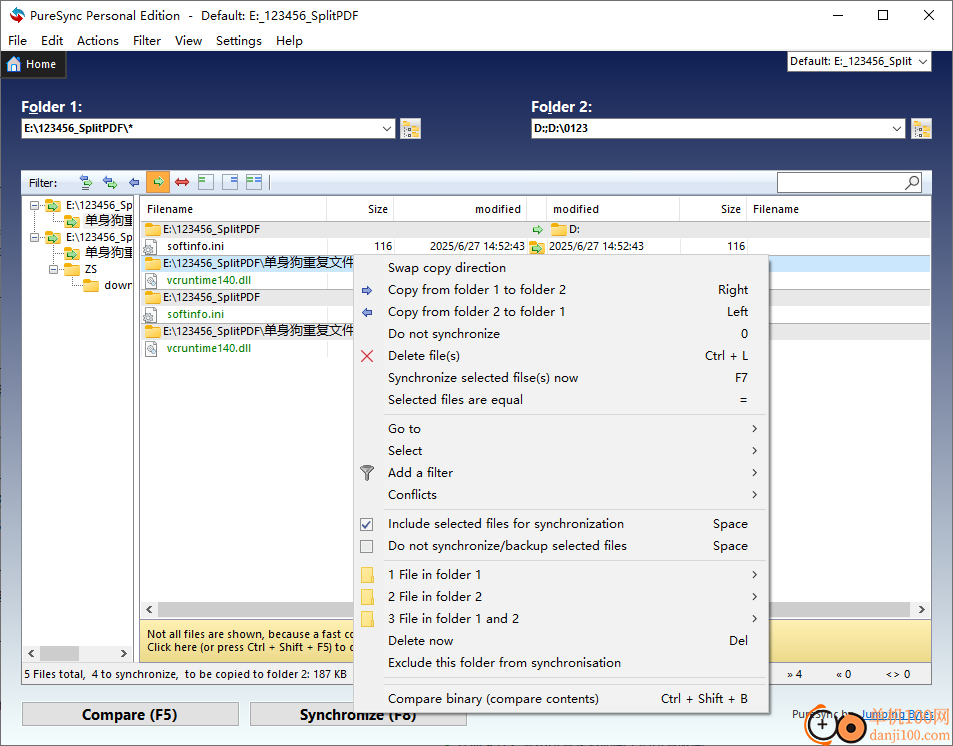Toggle the blue left-arrow filter icon
This screenshot has height=746, width=953.
pyautogui.click(x=134, y=182)
